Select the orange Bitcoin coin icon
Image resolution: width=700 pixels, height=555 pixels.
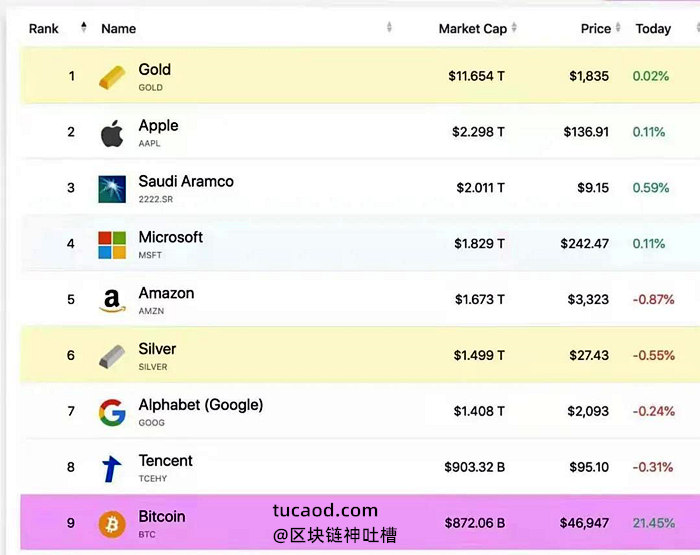click(x=112, y=524)
